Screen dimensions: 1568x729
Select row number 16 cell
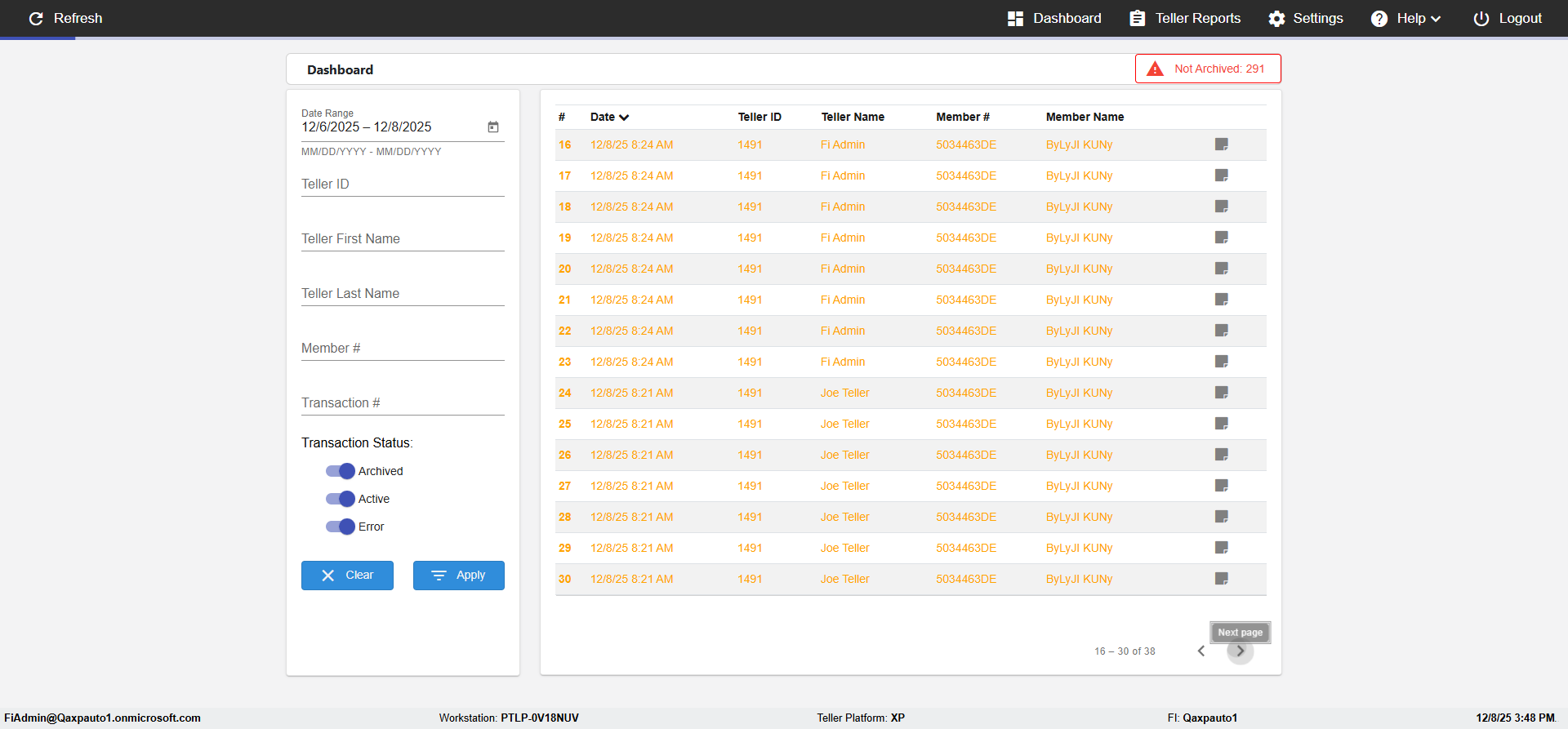pos(565,144)
